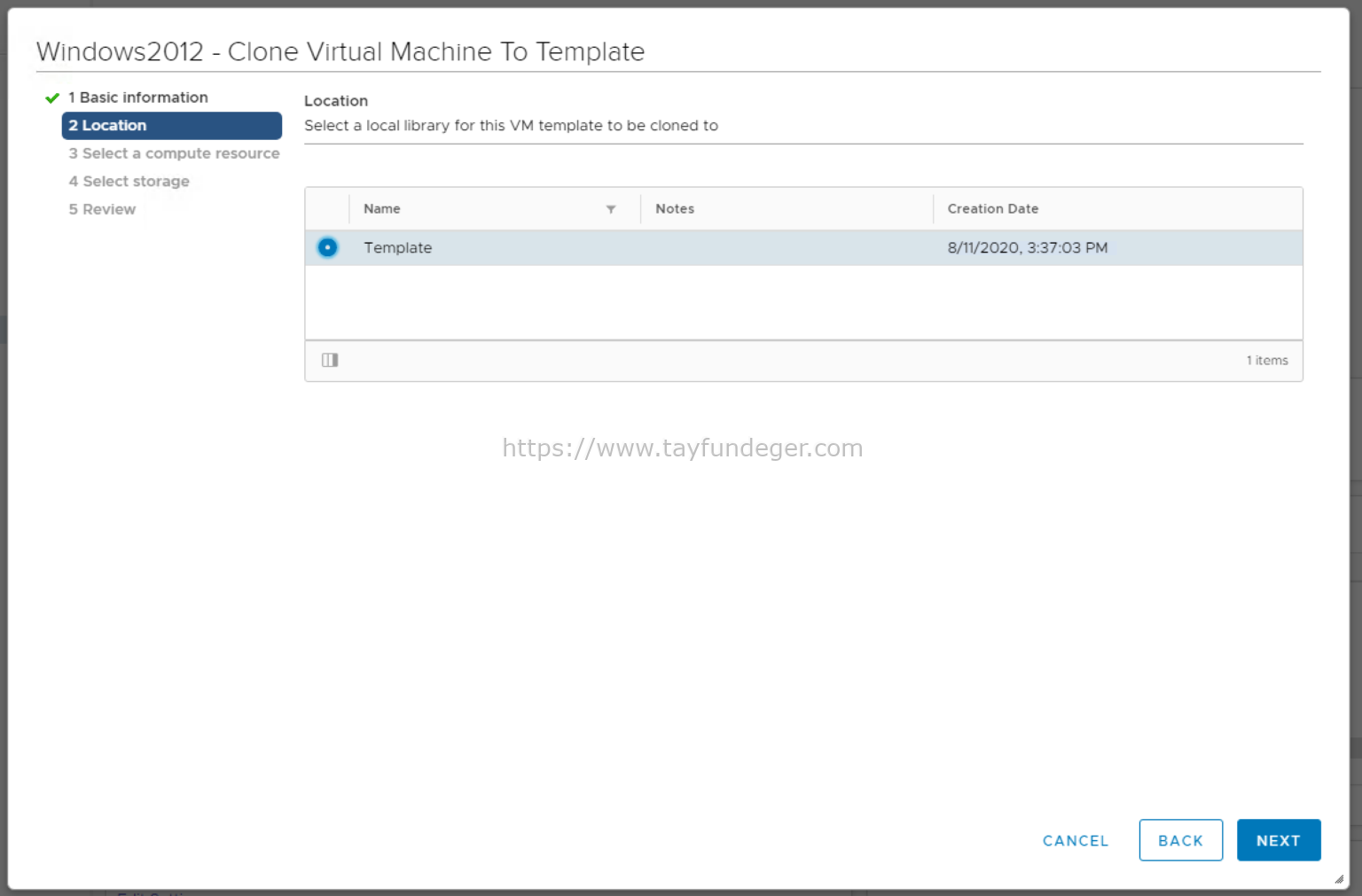Jump to the Select a compute resource step
1362x896 pixels.
(x=173, y=153)
